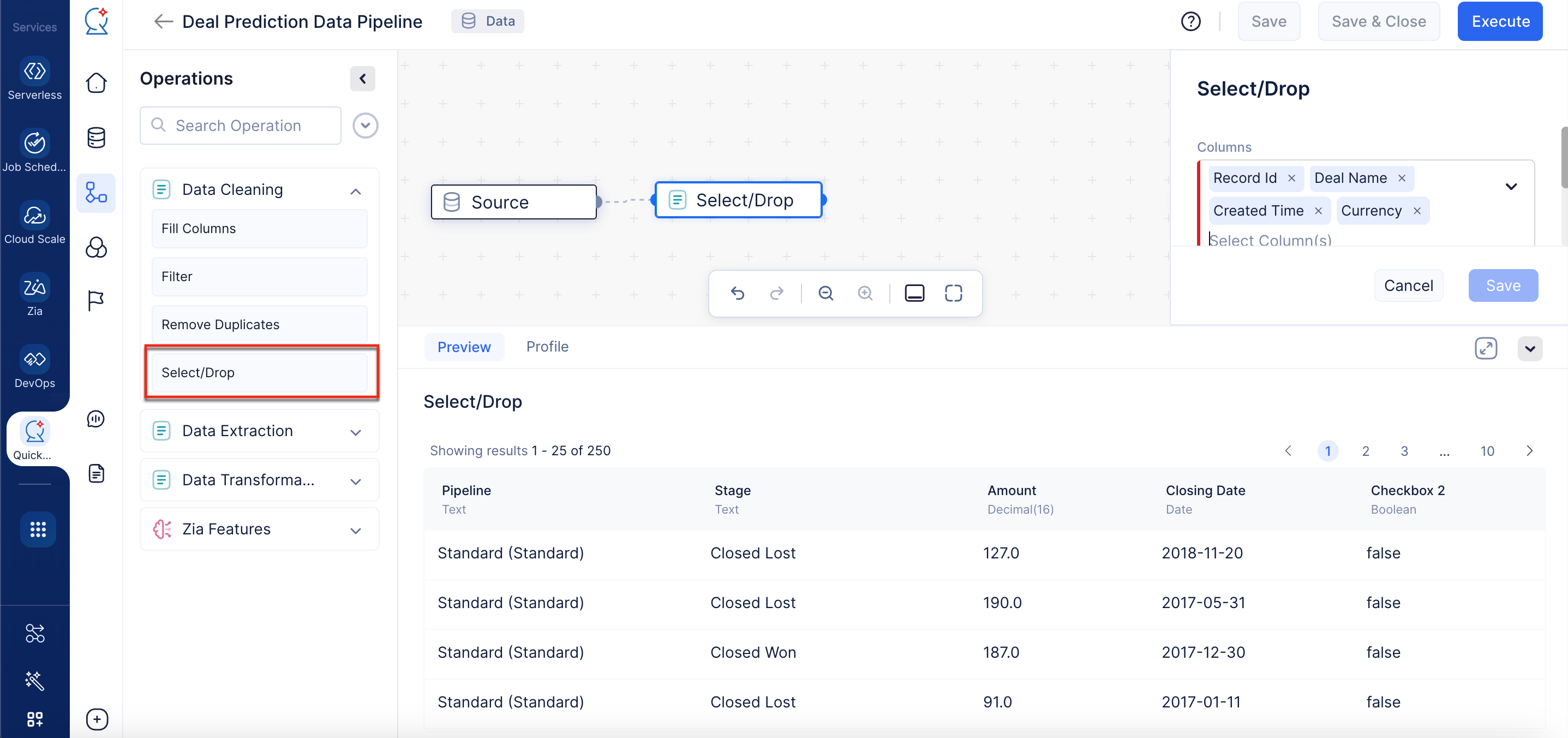Go to results page 2
The height and width of the screenshot is (738, 1568).
(1365, 451)
